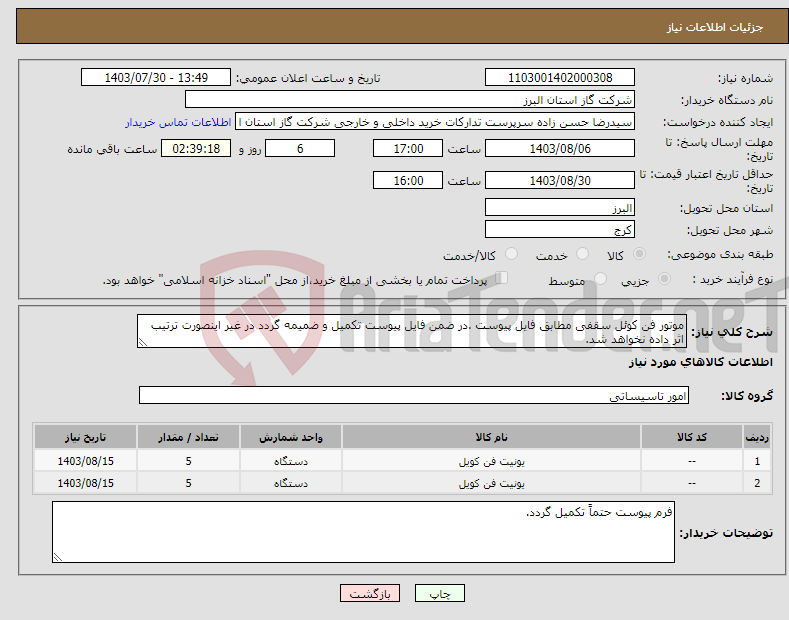789x620 pixels.
Task: Click quantity 5 in row 1
Action: (188, 461)
